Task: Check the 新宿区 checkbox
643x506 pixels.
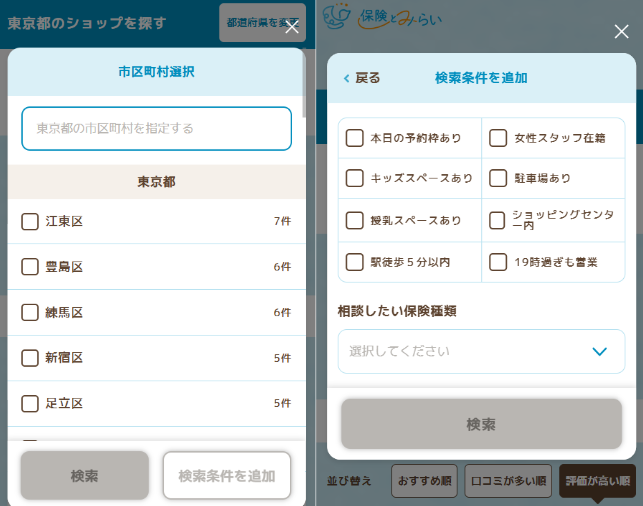Action: click(x=30, y=358)
